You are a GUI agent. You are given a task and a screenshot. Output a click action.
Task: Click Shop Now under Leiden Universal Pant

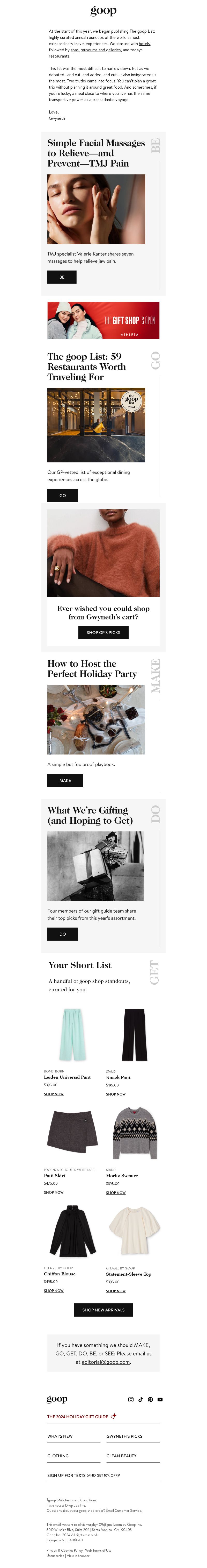point(53,1094)
